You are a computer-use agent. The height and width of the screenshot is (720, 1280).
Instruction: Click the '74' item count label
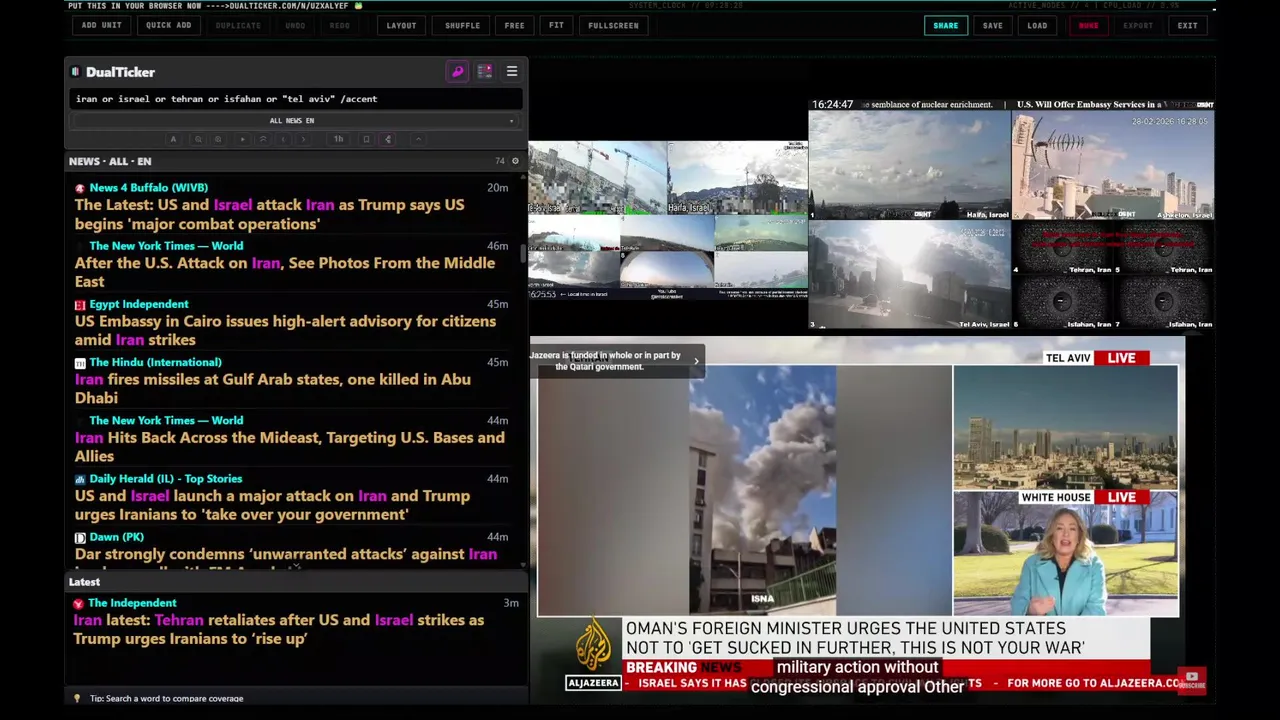pyautogui.click(x=500, y=161)
